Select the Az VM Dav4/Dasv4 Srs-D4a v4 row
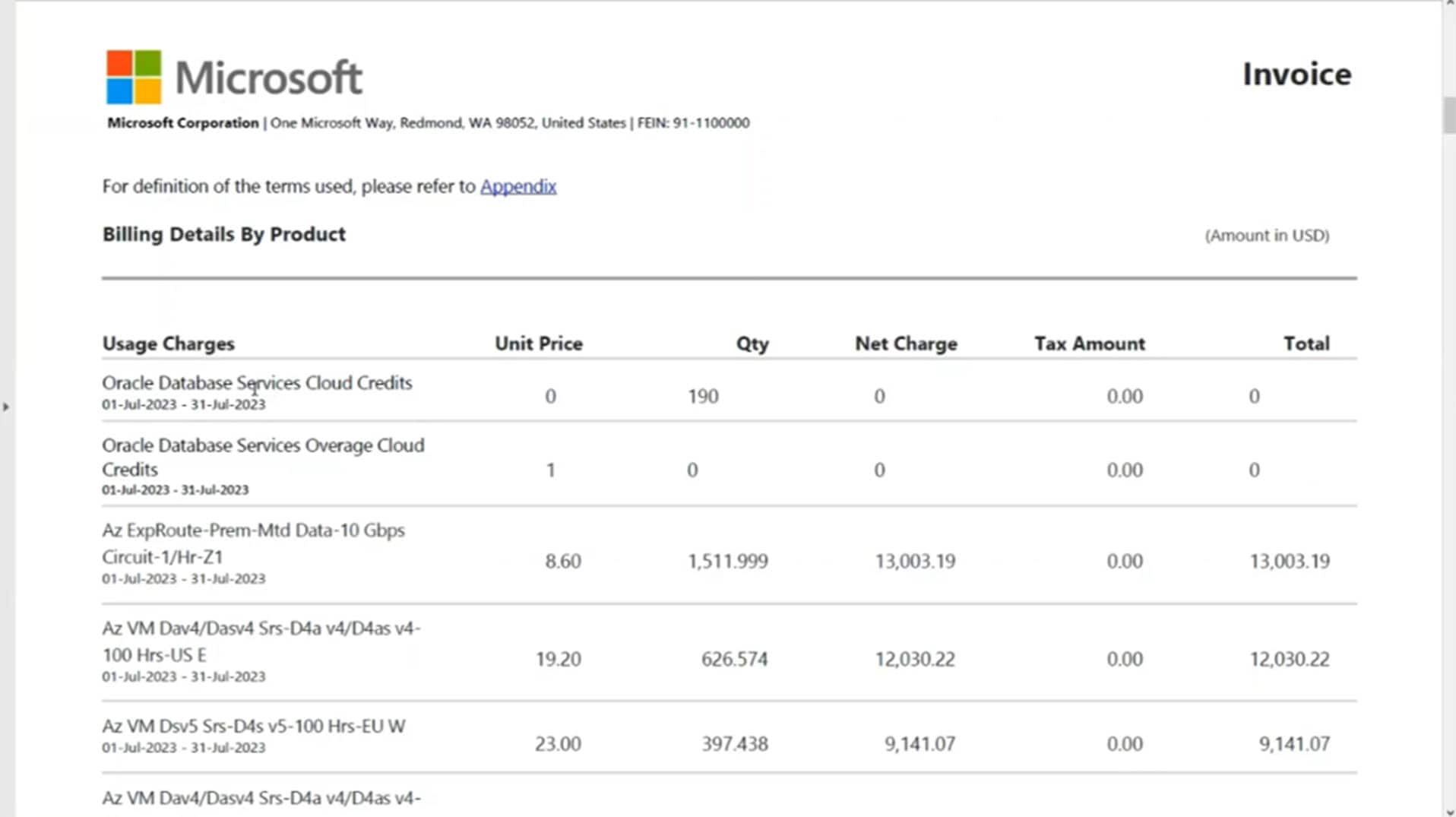 click(262, 641)
